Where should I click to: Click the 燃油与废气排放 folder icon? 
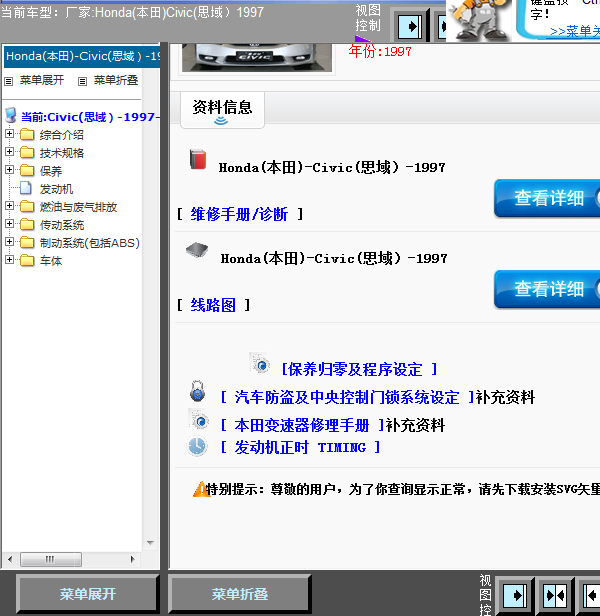coord(27,207)
